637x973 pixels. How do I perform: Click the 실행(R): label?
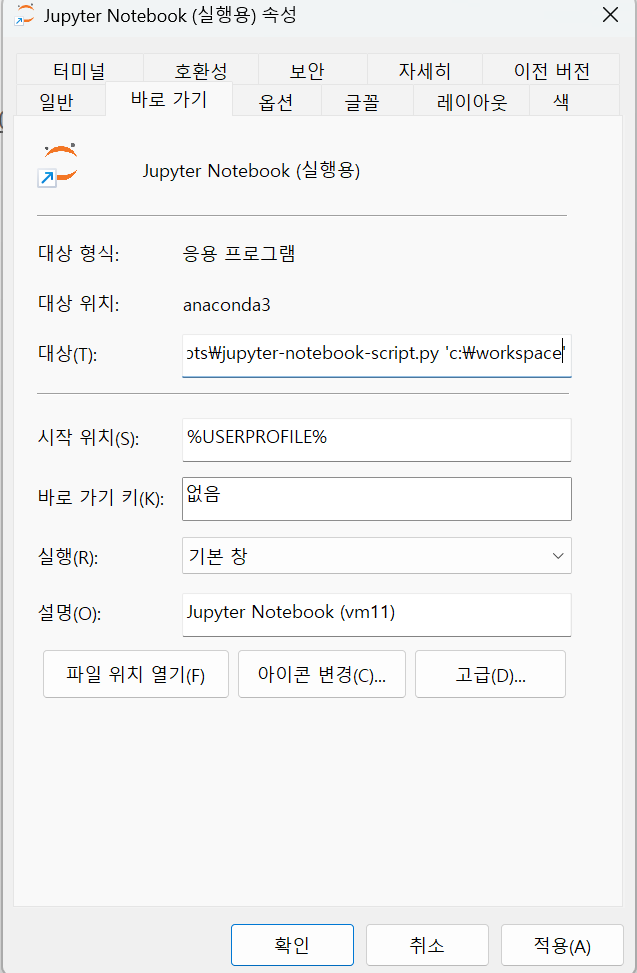click(68, 557)
